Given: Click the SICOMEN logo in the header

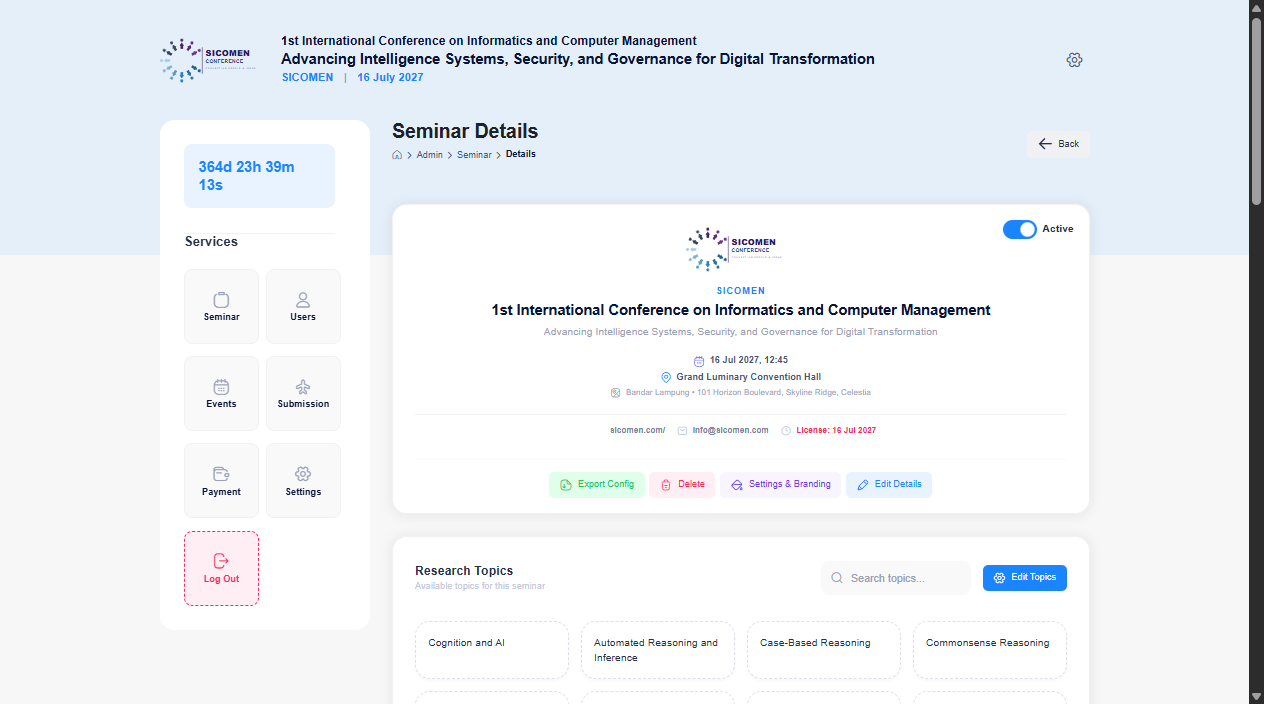Looking at the screenshot, I should tap(208, 60).
